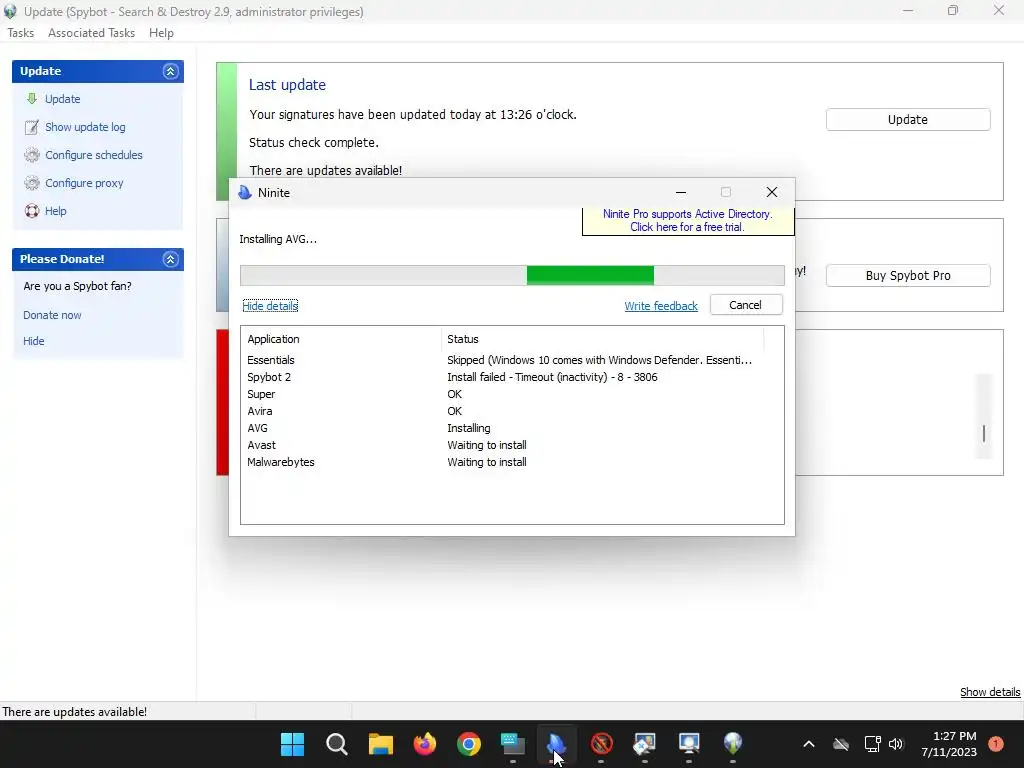Switch to Ninite installer taskbar icon
The width and height of the screenshot is (1024, 768).
point(556,743)
